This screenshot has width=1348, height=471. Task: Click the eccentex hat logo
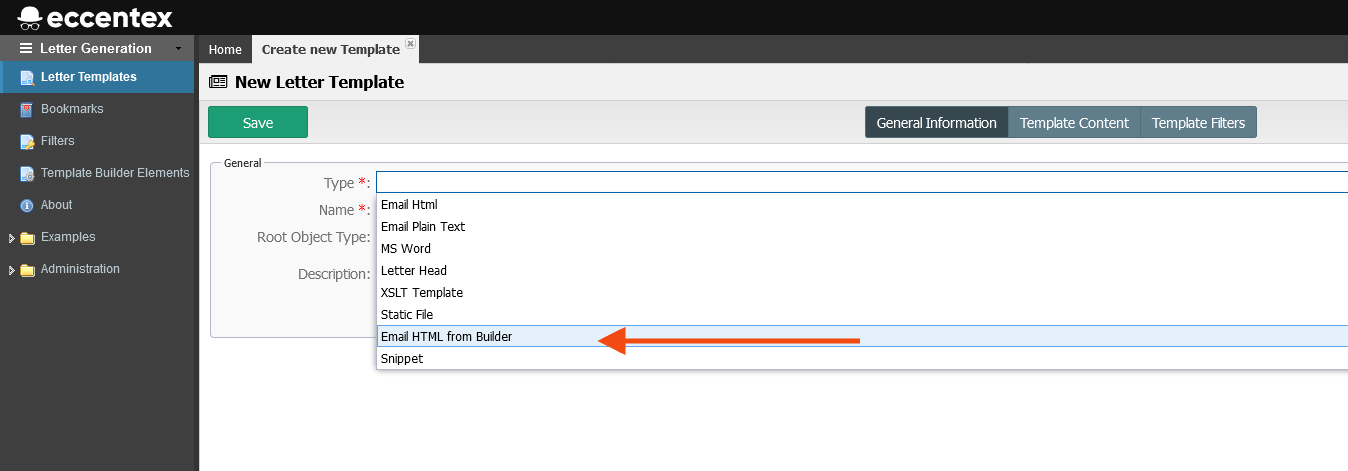[30, 17]
